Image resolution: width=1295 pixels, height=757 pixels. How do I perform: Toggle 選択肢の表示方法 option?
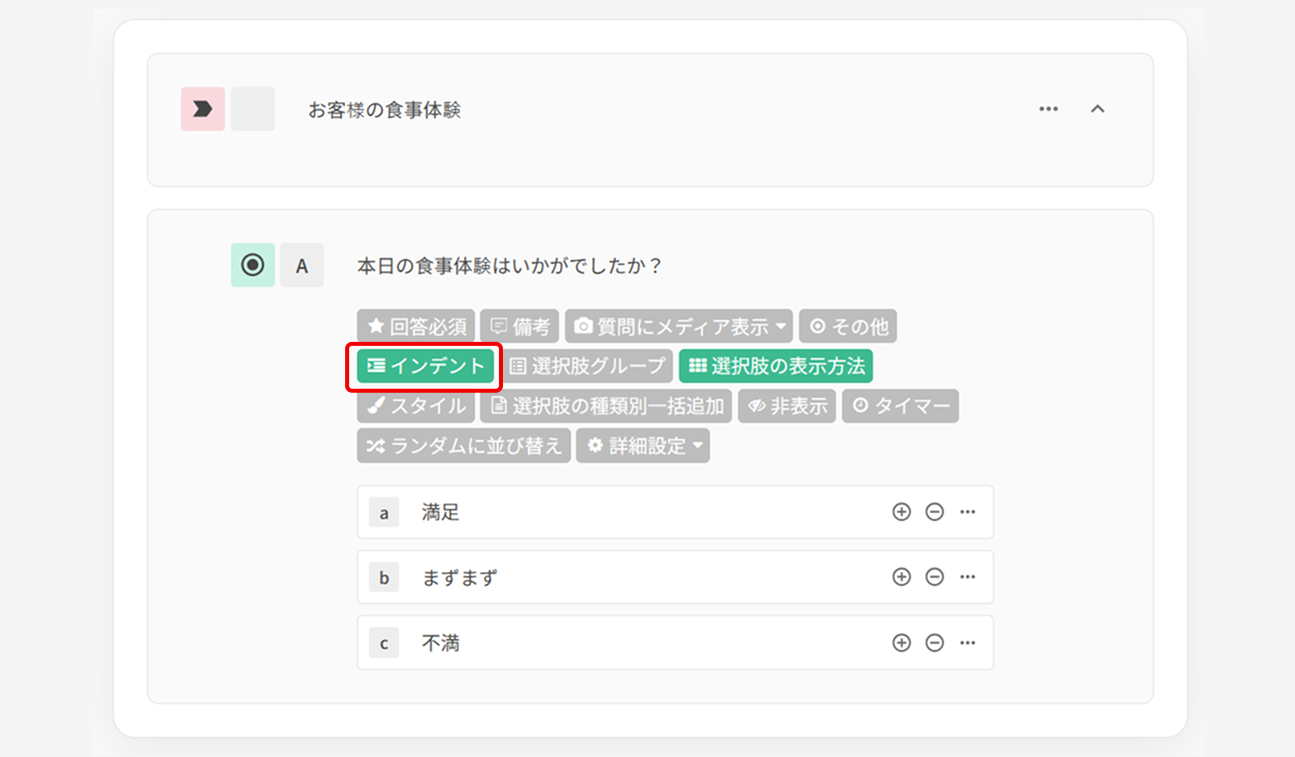point(776,366)
